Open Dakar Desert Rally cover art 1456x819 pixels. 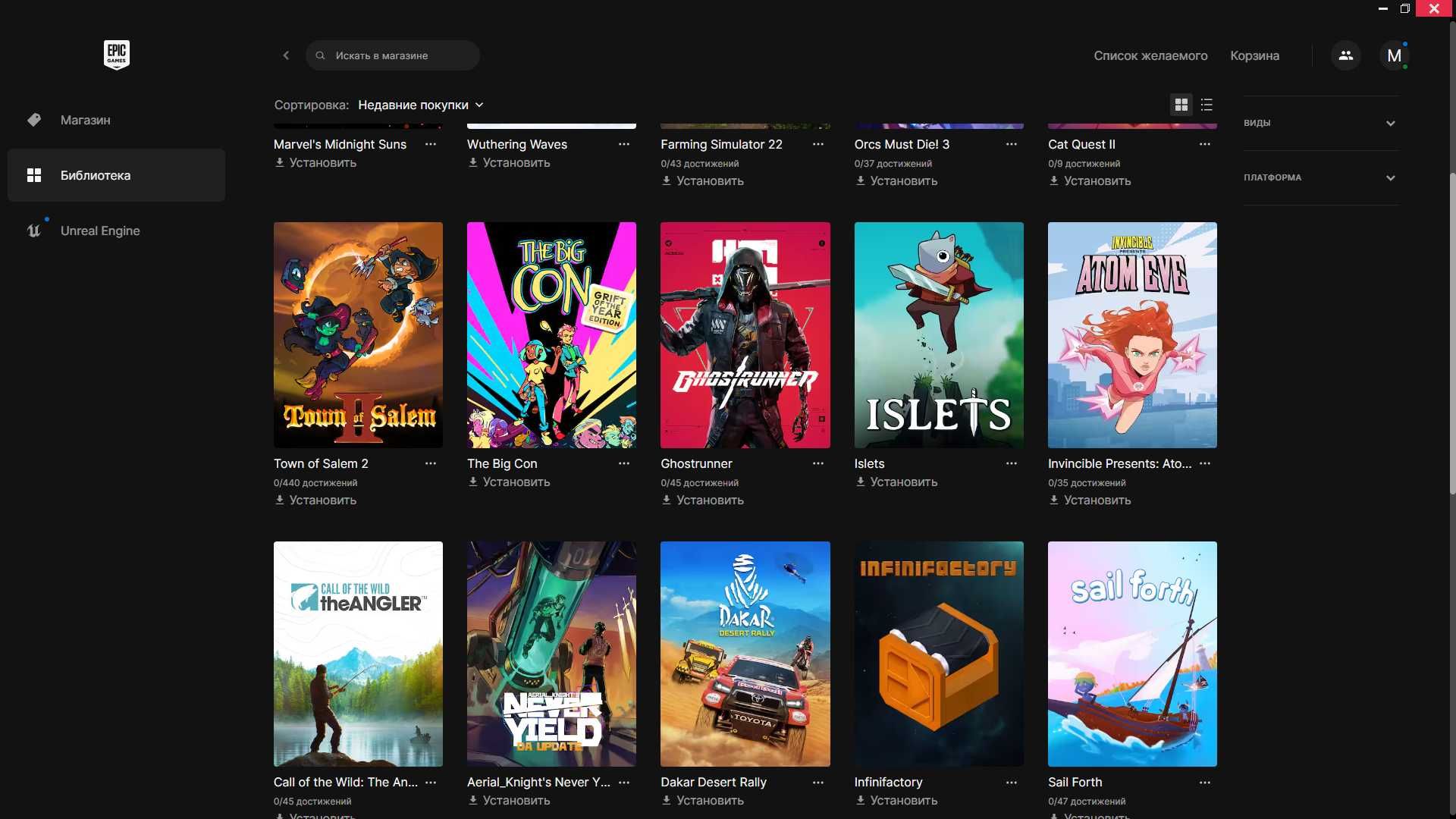pyautogui.click(x=745, y=654)
